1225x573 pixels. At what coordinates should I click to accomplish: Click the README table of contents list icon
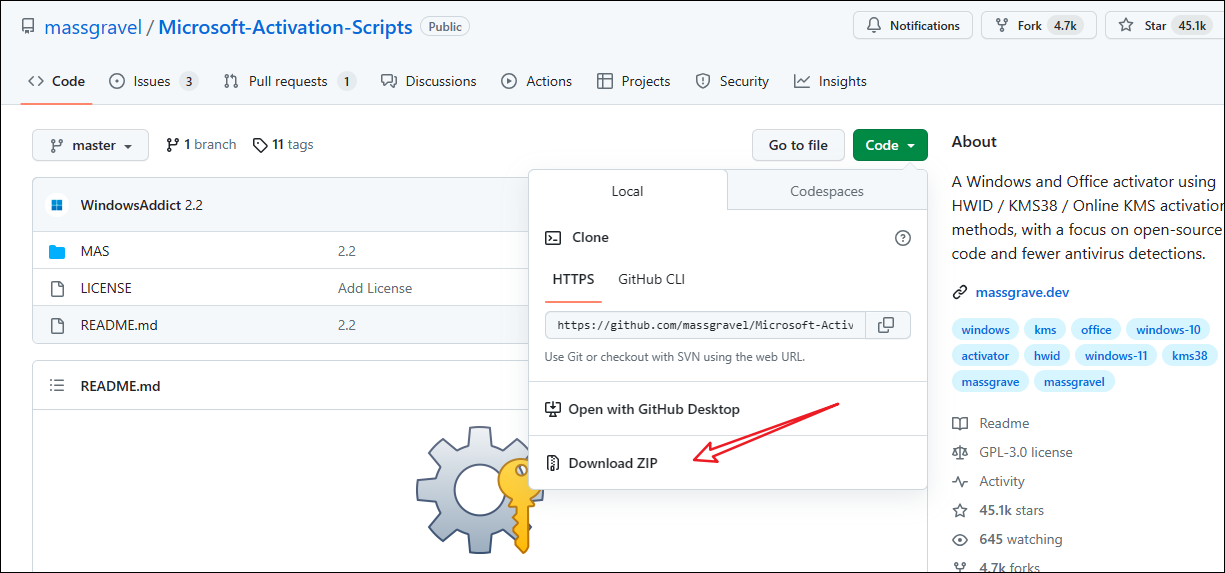(x=57, y=386)
